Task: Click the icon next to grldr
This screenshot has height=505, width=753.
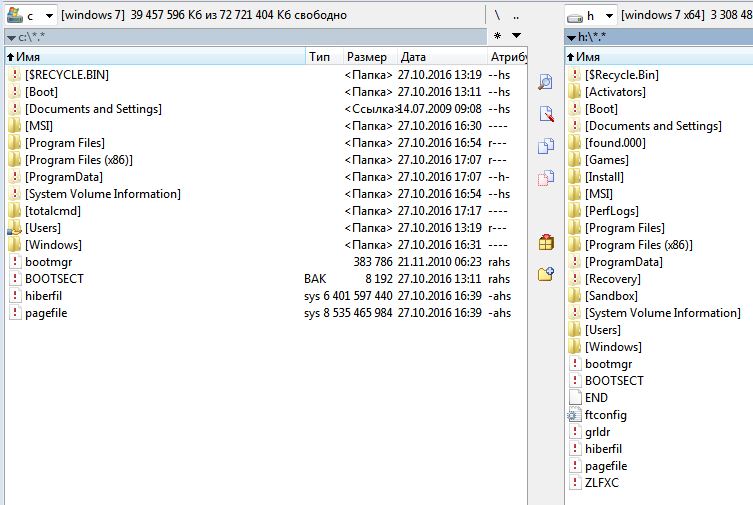Action: [575, 432]
